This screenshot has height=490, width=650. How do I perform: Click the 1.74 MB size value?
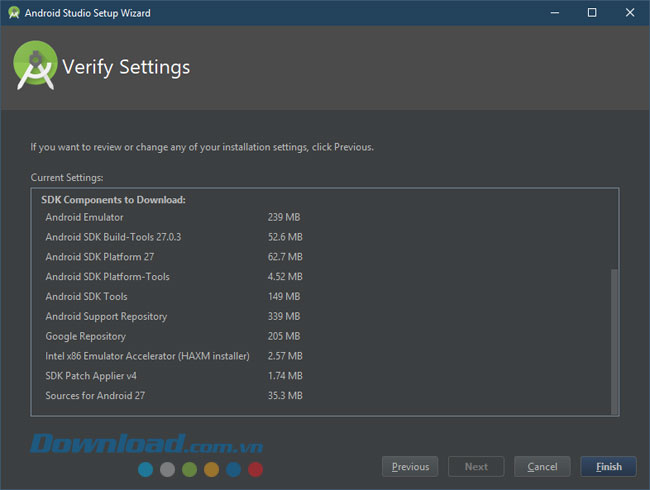[285, 376]
